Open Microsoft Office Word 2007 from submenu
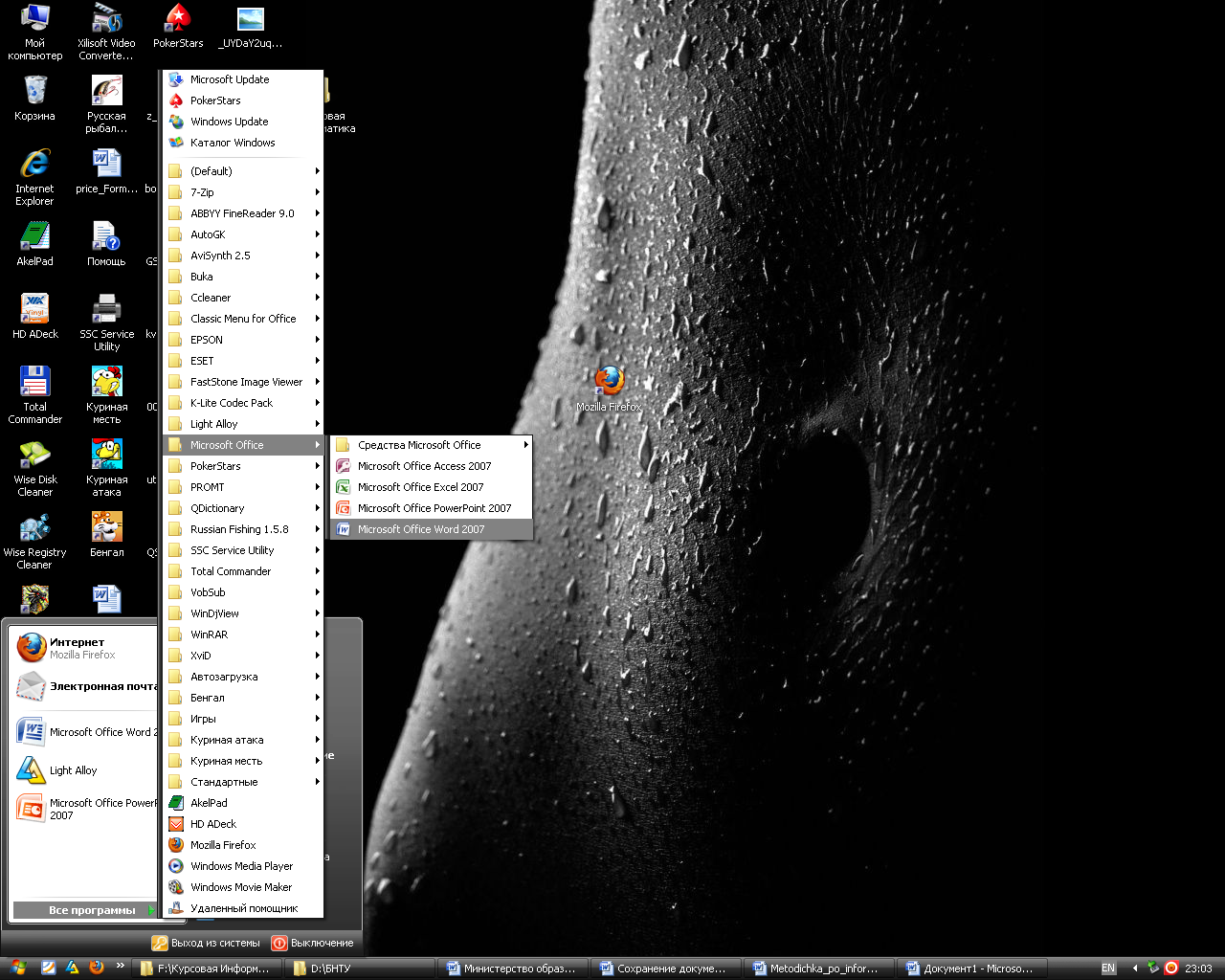This screenshot has width=1225, height=980. tap(431, 529)
